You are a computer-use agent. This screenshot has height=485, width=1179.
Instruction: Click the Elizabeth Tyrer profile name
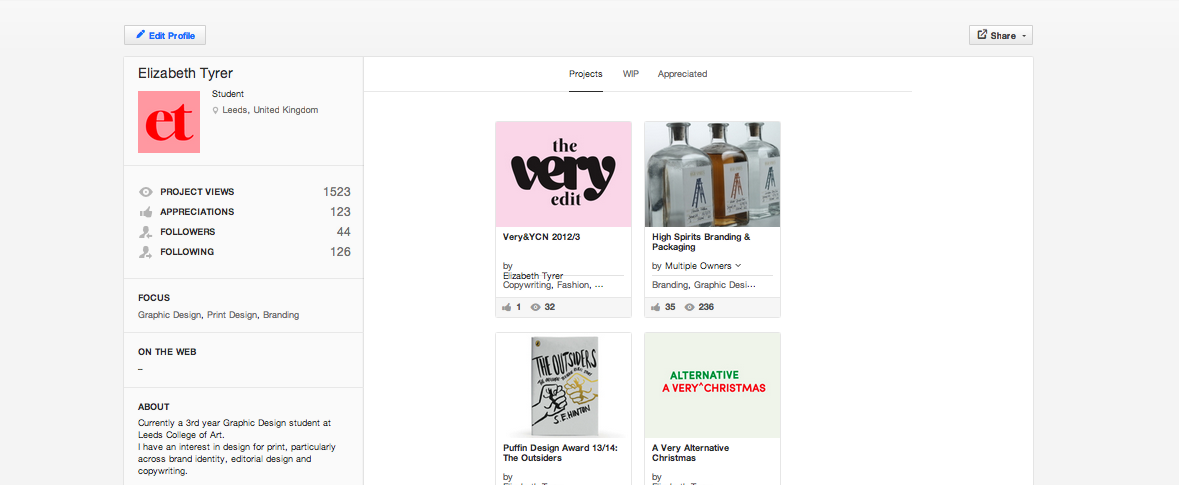pos(186,73)
